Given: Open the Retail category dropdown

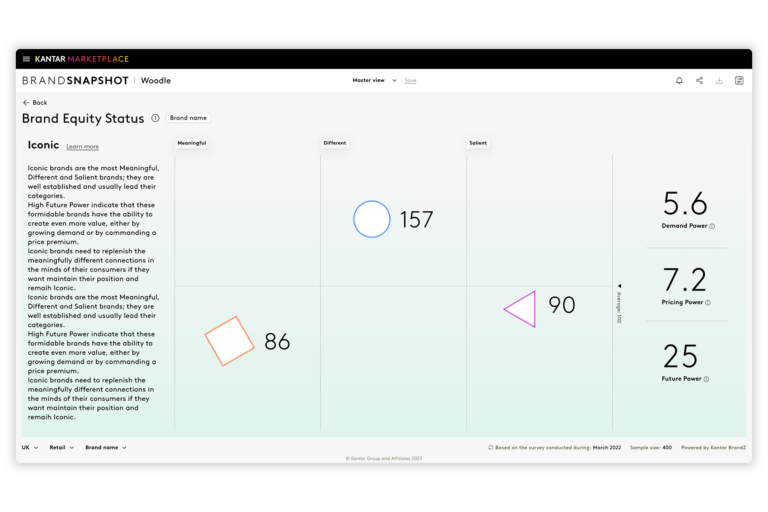Looking at the screenshot, I should click(x=62, y=448).
